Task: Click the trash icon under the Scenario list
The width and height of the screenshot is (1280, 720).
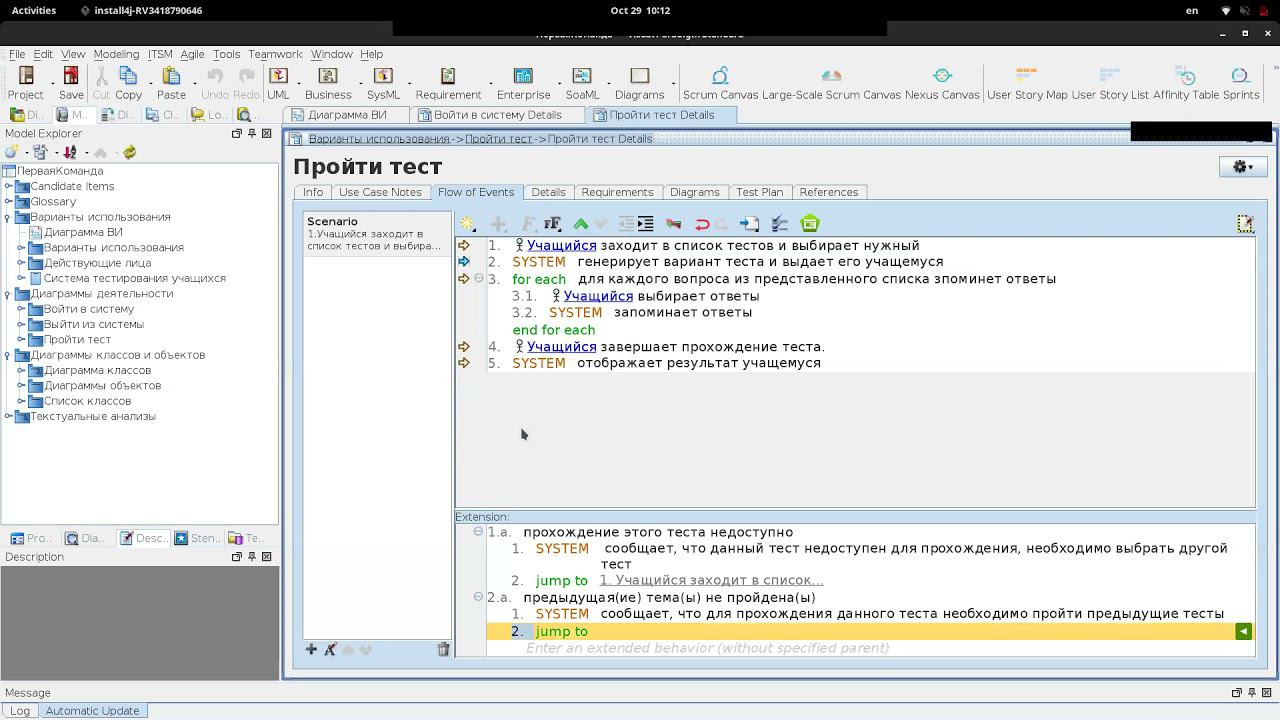Action: (x=443, y=649)
